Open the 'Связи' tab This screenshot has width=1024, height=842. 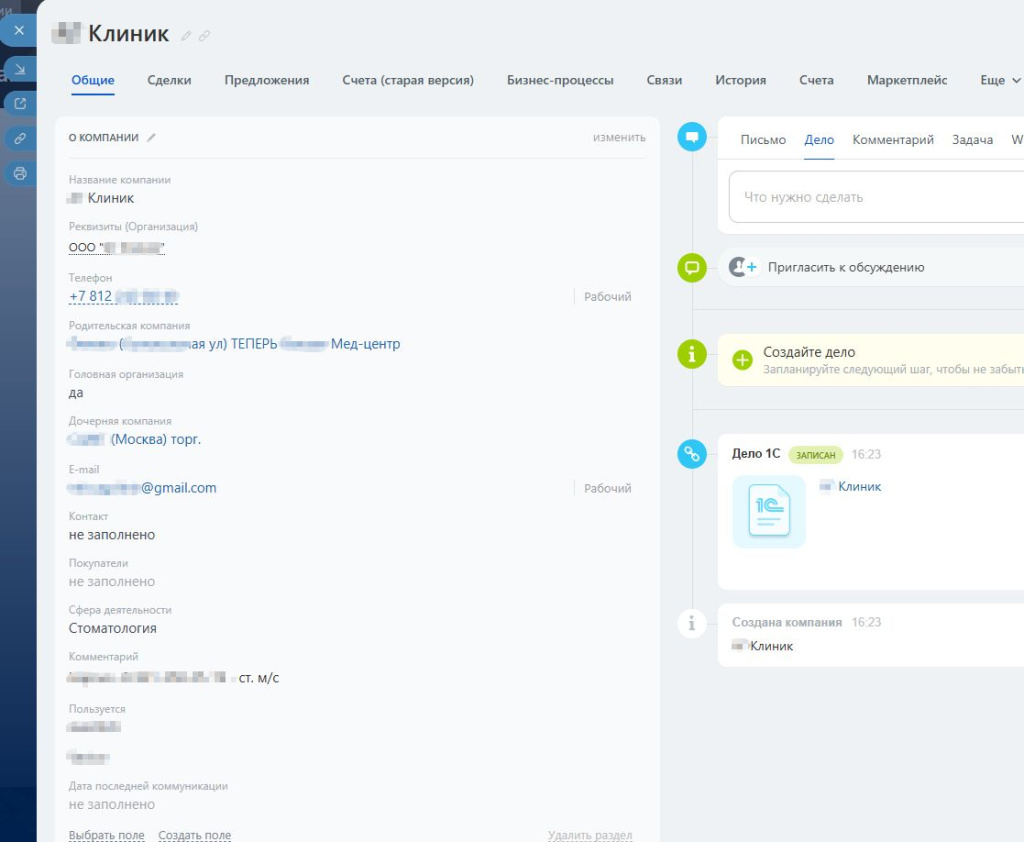[664, 80]
